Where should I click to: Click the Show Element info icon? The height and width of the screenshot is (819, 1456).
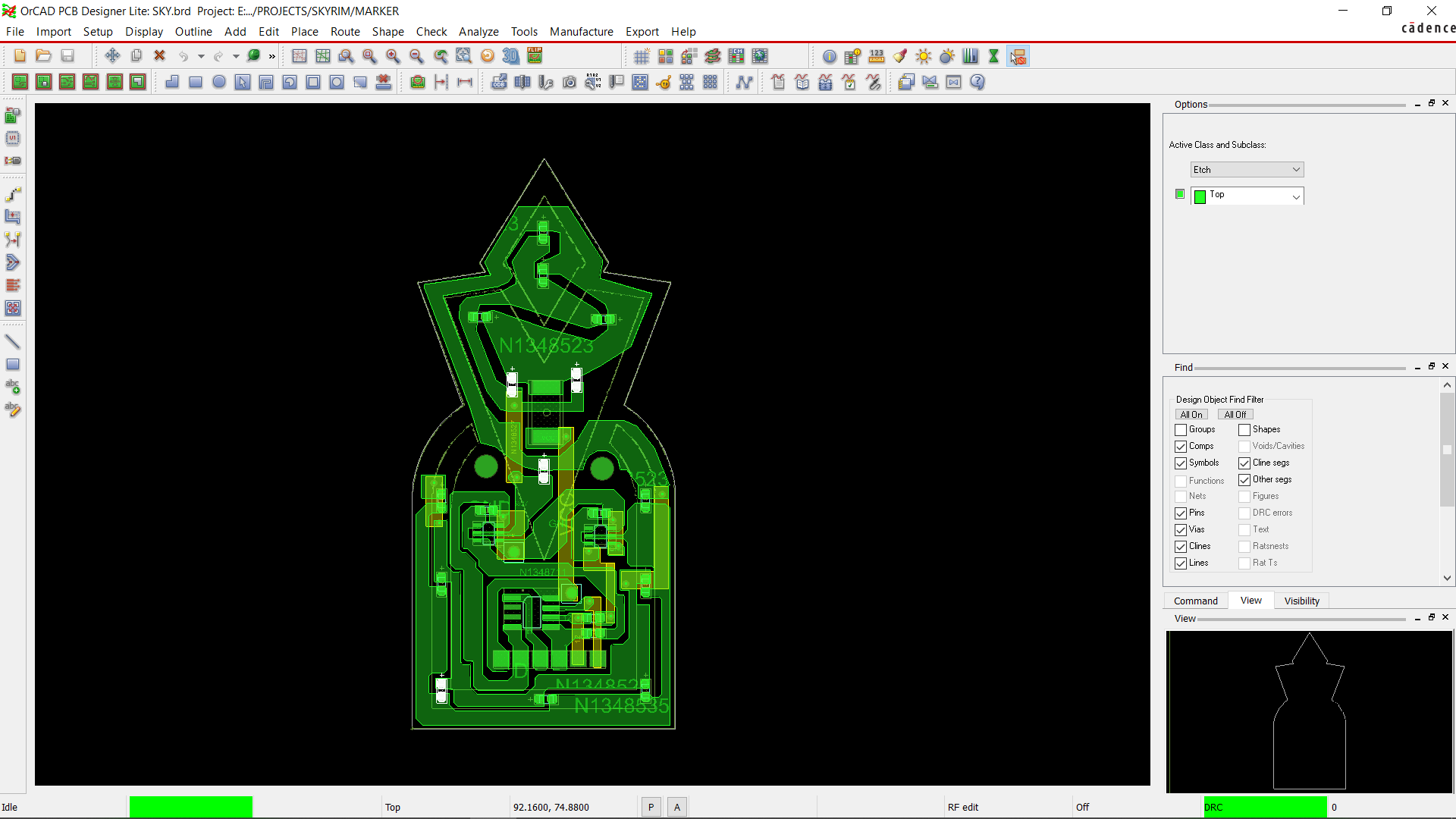click(x=830, y=56)
